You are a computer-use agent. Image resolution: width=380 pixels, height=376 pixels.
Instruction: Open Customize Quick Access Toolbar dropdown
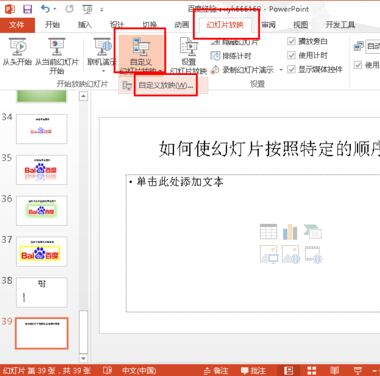pos(101,10)
